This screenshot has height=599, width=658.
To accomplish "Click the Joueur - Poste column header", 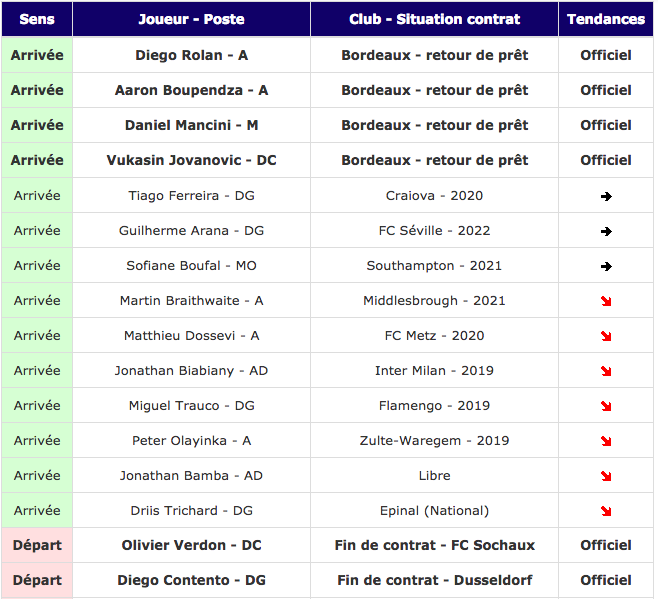I will [x=191, y=19].
